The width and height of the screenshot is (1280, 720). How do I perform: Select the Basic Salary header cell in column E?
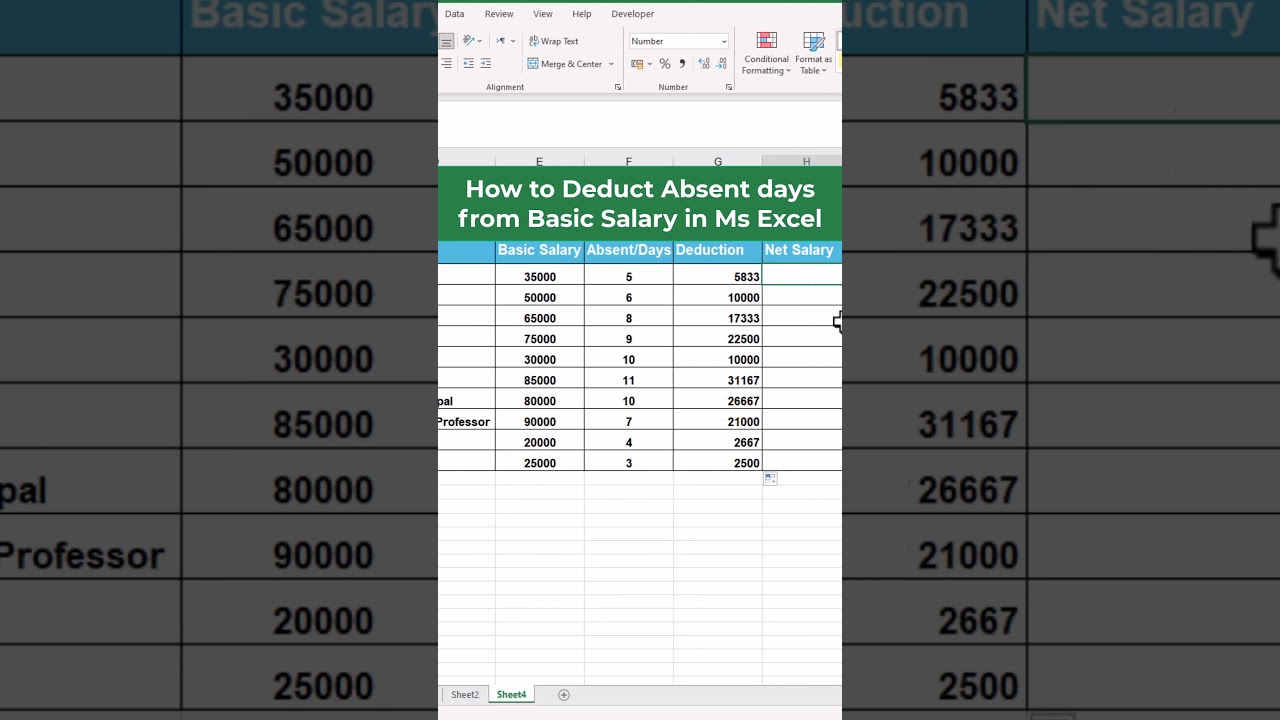[x=539, y=250]
